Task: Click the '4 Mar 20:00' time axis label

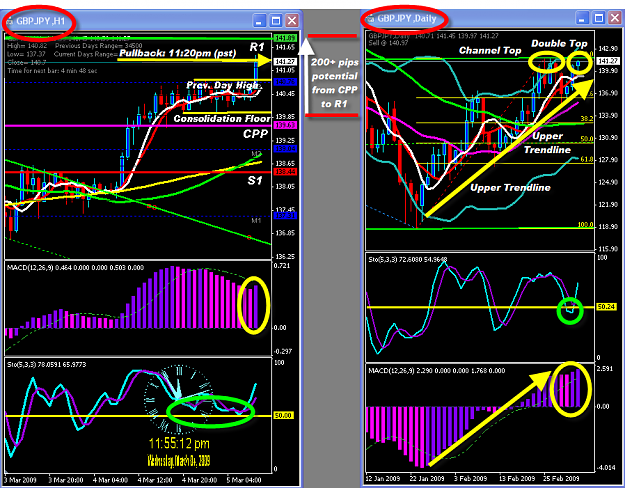Action: 200,480
